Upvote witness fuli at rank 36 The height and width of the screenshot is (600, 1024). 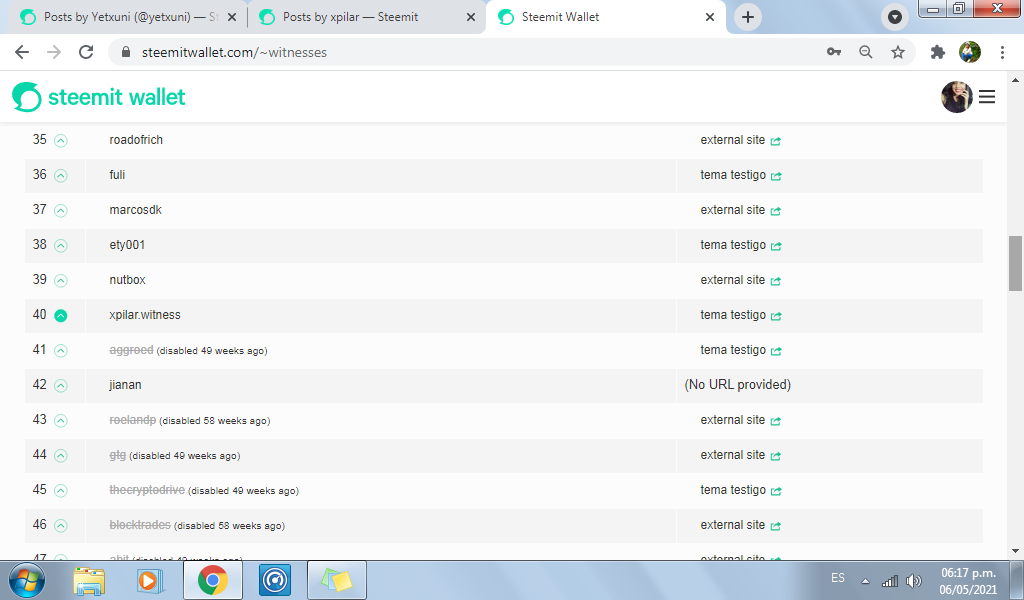(61, 176)
